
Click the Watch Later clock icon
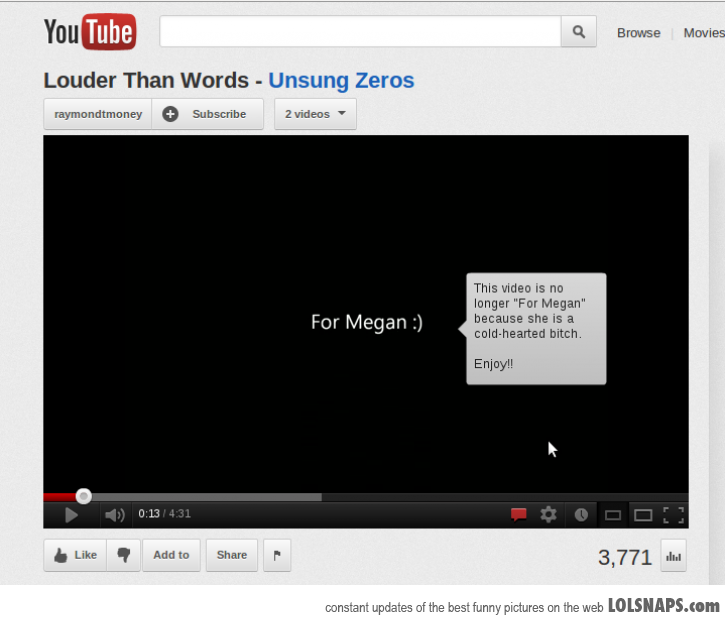[581, 515]
